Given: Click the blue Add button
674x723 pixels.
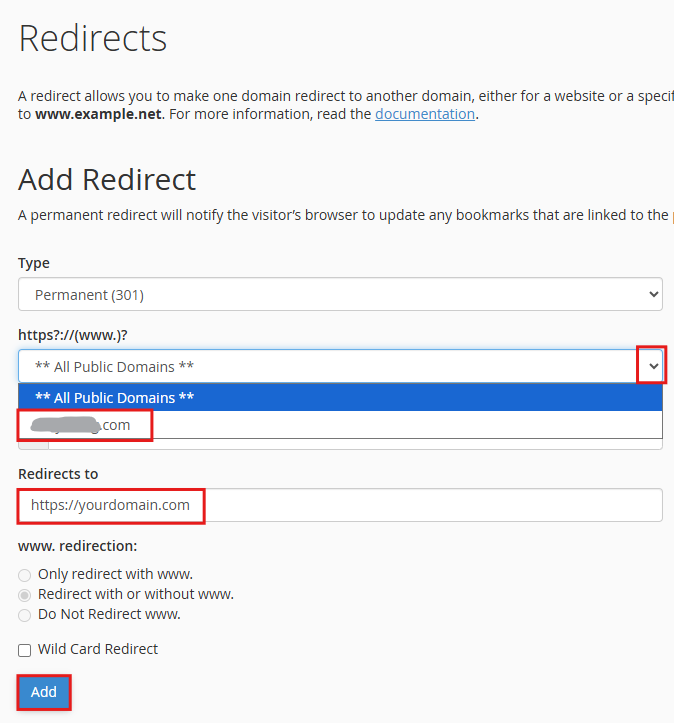Looking at the screenshot, I should point(43,692).
